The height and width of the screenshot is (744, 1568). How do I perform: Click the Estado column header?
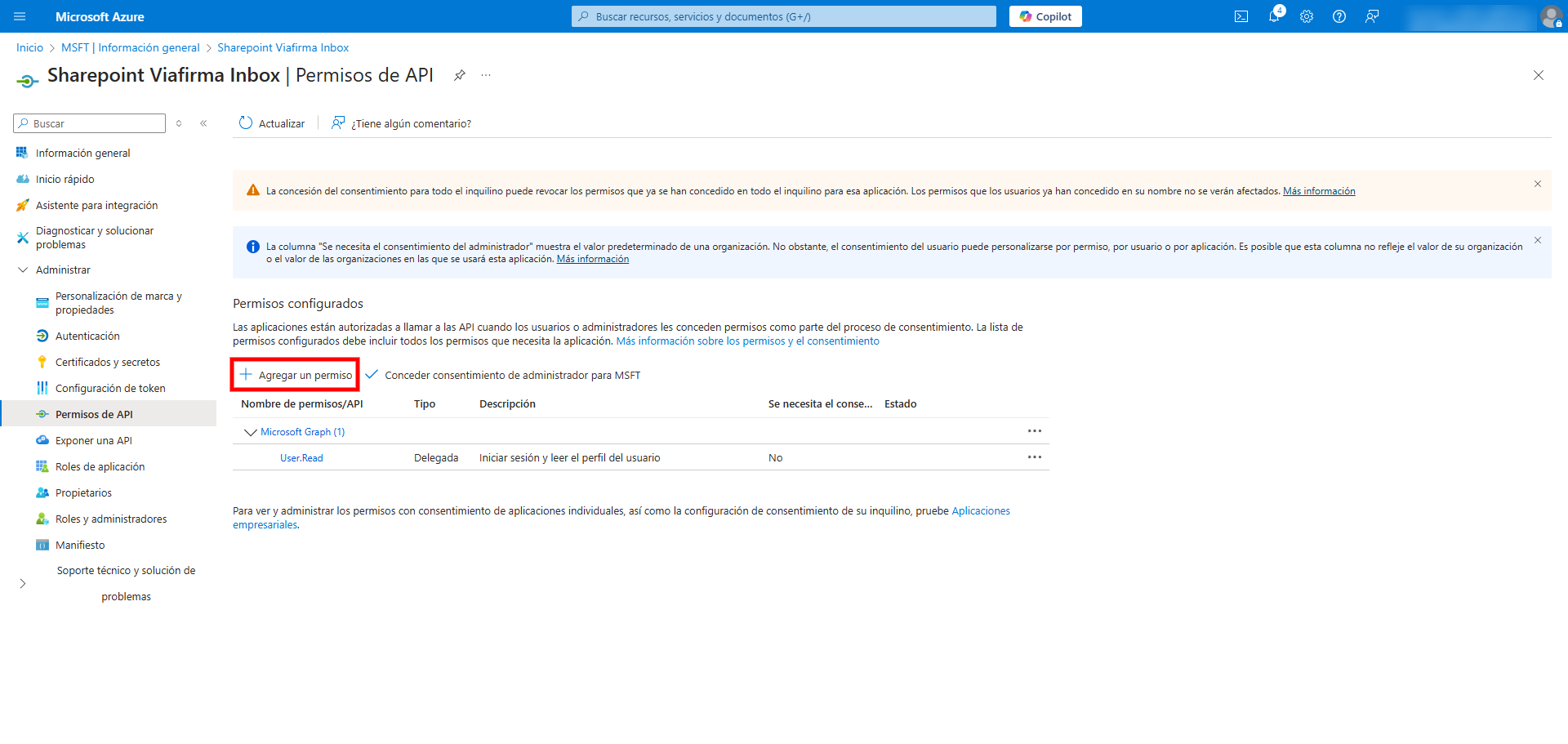click(900, 404)
